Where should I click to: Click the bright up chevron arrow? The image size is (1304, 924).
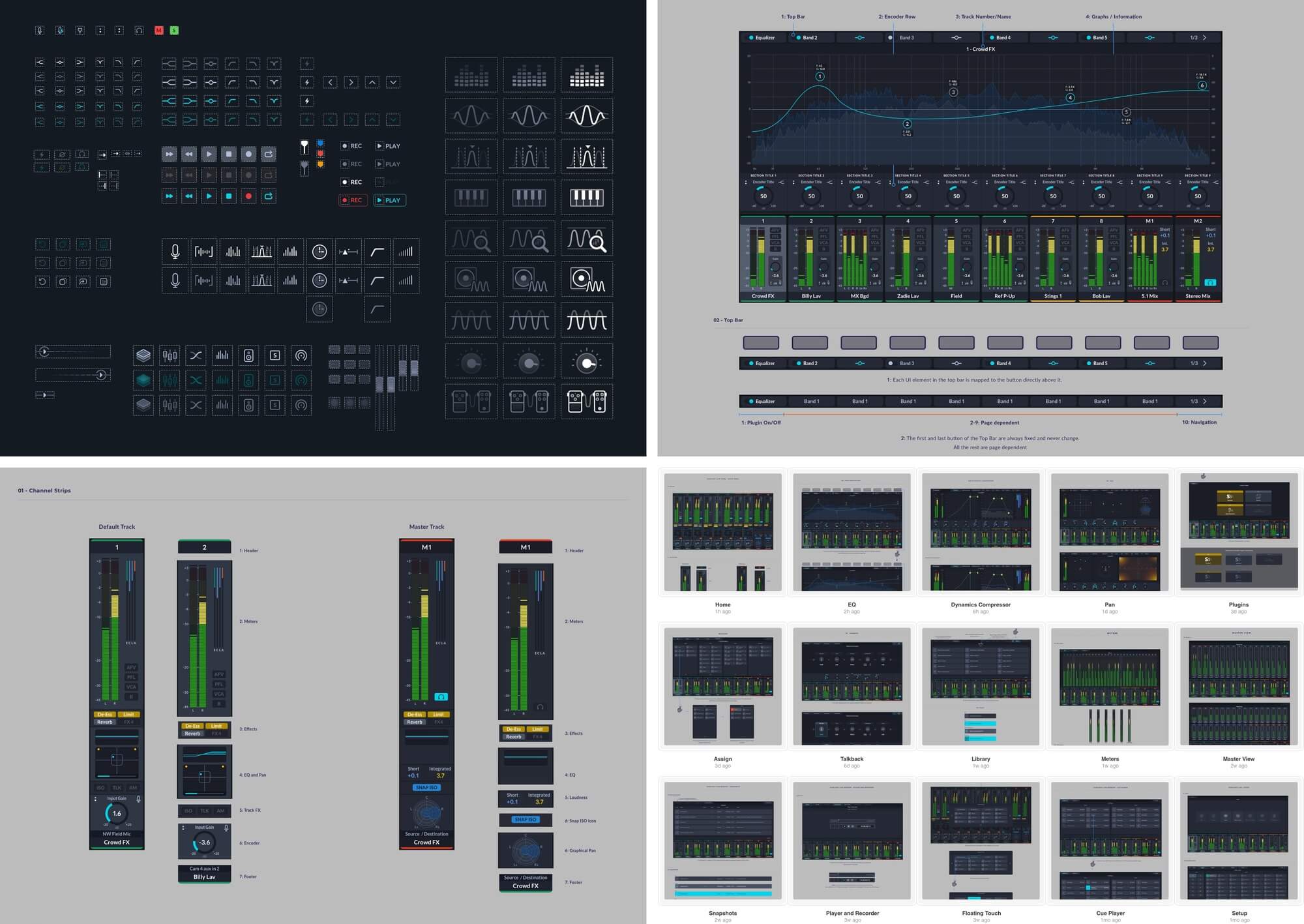[x=372, y=82]
